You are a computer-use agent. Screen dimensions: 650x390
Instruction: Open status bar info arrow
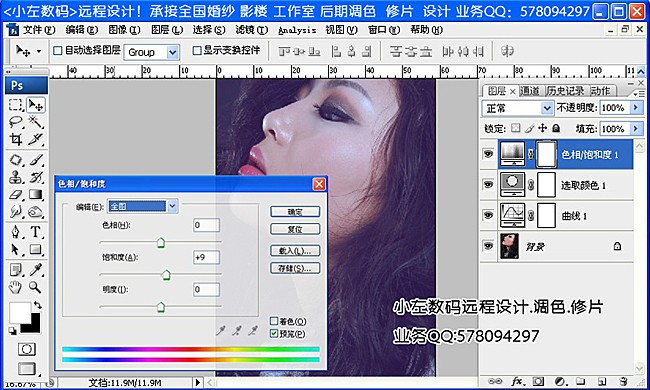(198, 382)
